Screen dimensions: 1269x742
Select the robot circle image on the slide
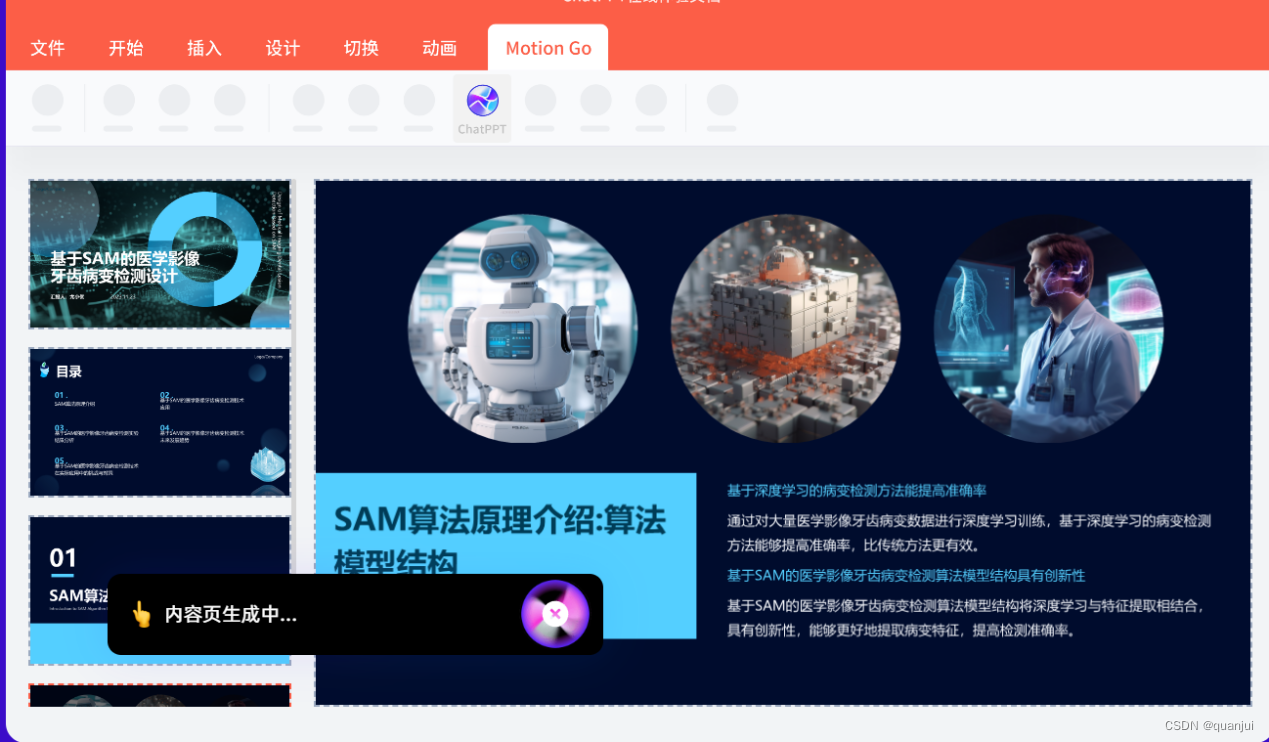click(x=523, y=328)
